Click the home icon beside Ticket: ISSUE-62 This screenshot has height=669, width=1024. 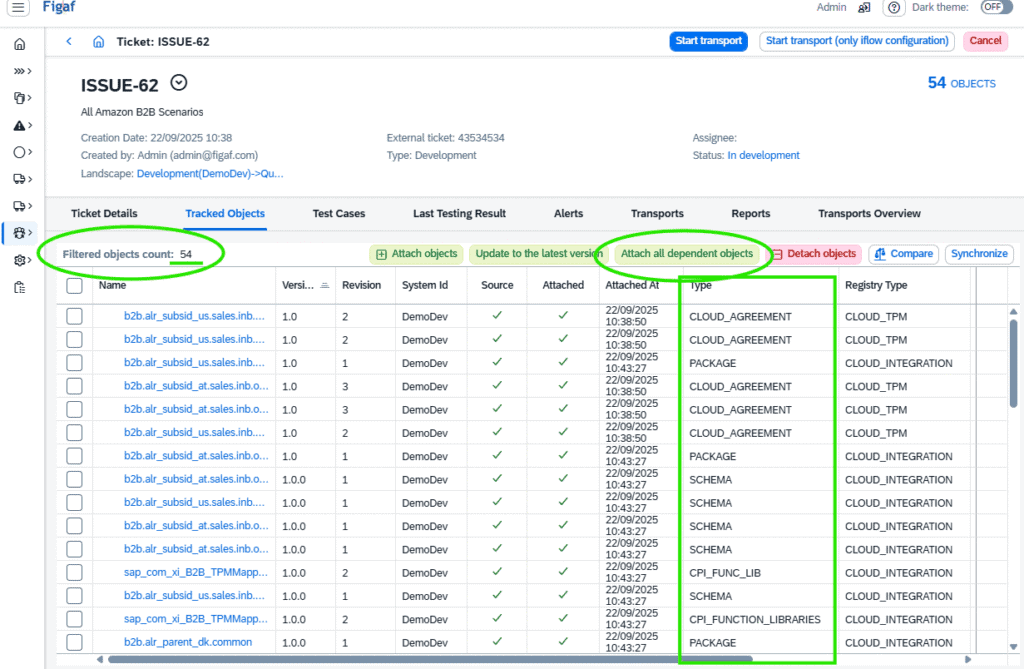coord(99,42)
